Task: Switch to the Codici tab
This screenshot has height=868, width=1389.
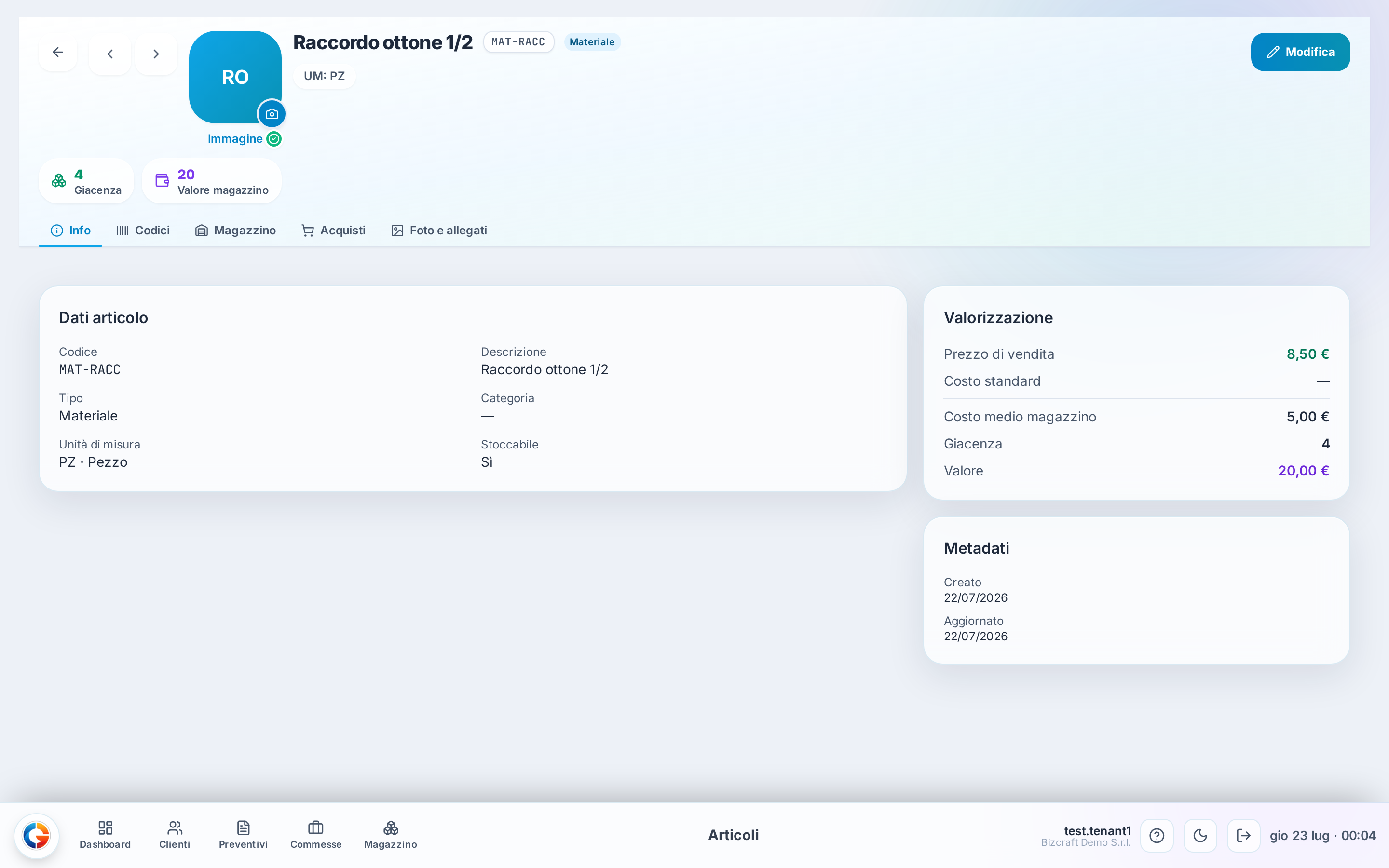Action: tap(143, 231)
